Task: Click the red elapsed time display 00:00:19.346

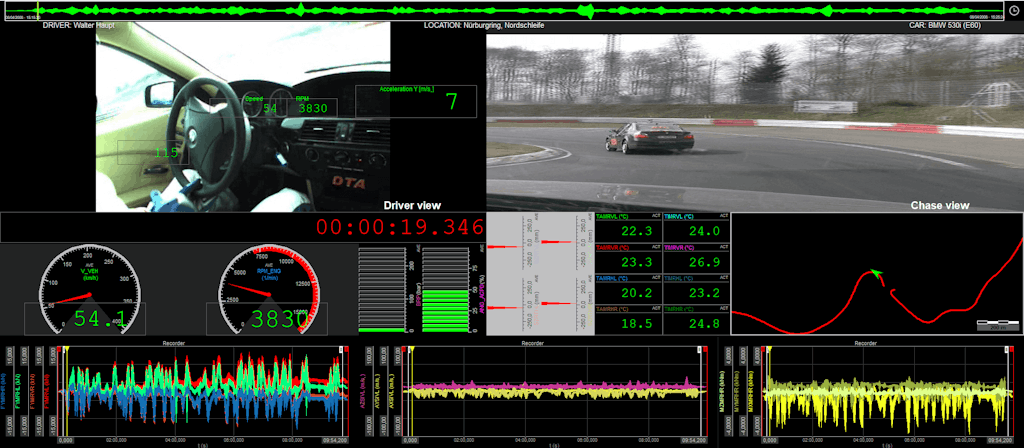Action: (x=400, y=227)
